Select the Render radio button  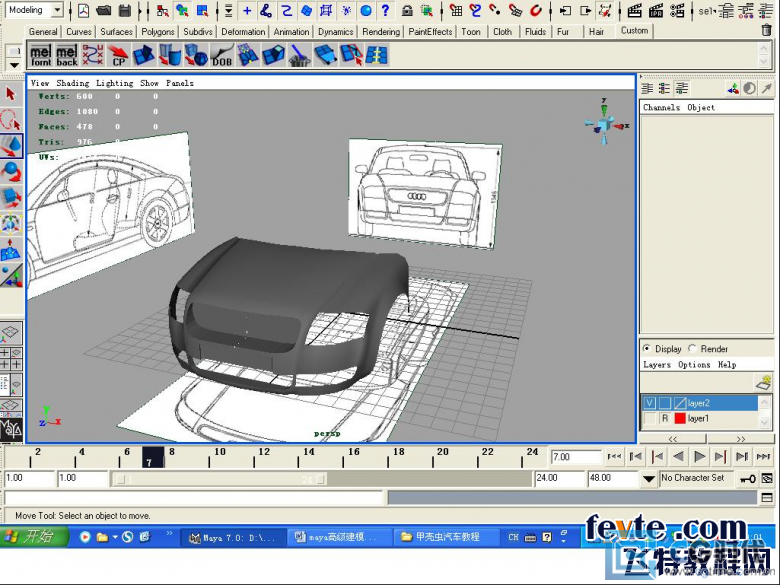[692, 349]
